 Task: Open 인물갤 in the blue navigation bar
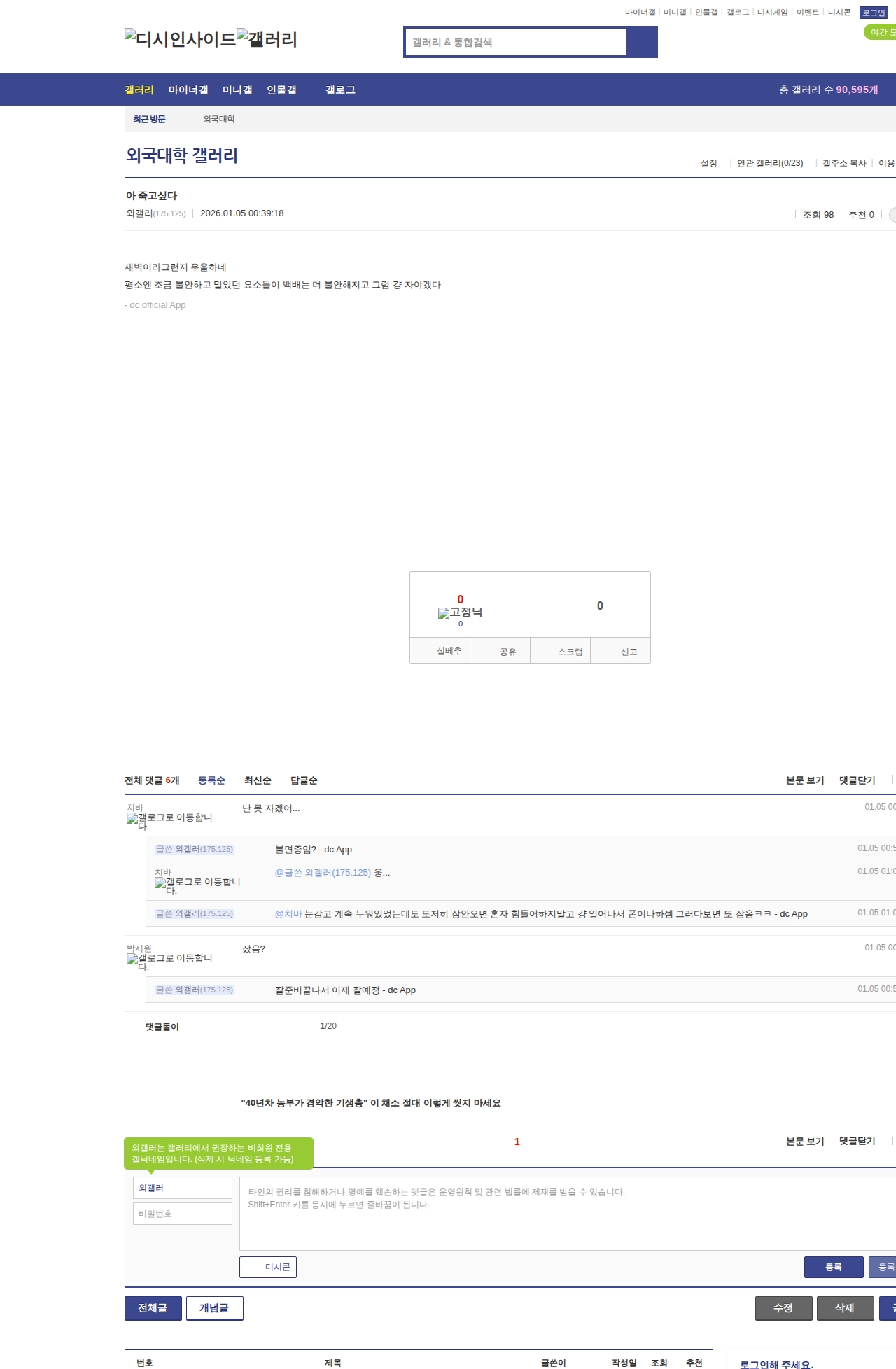281,90
